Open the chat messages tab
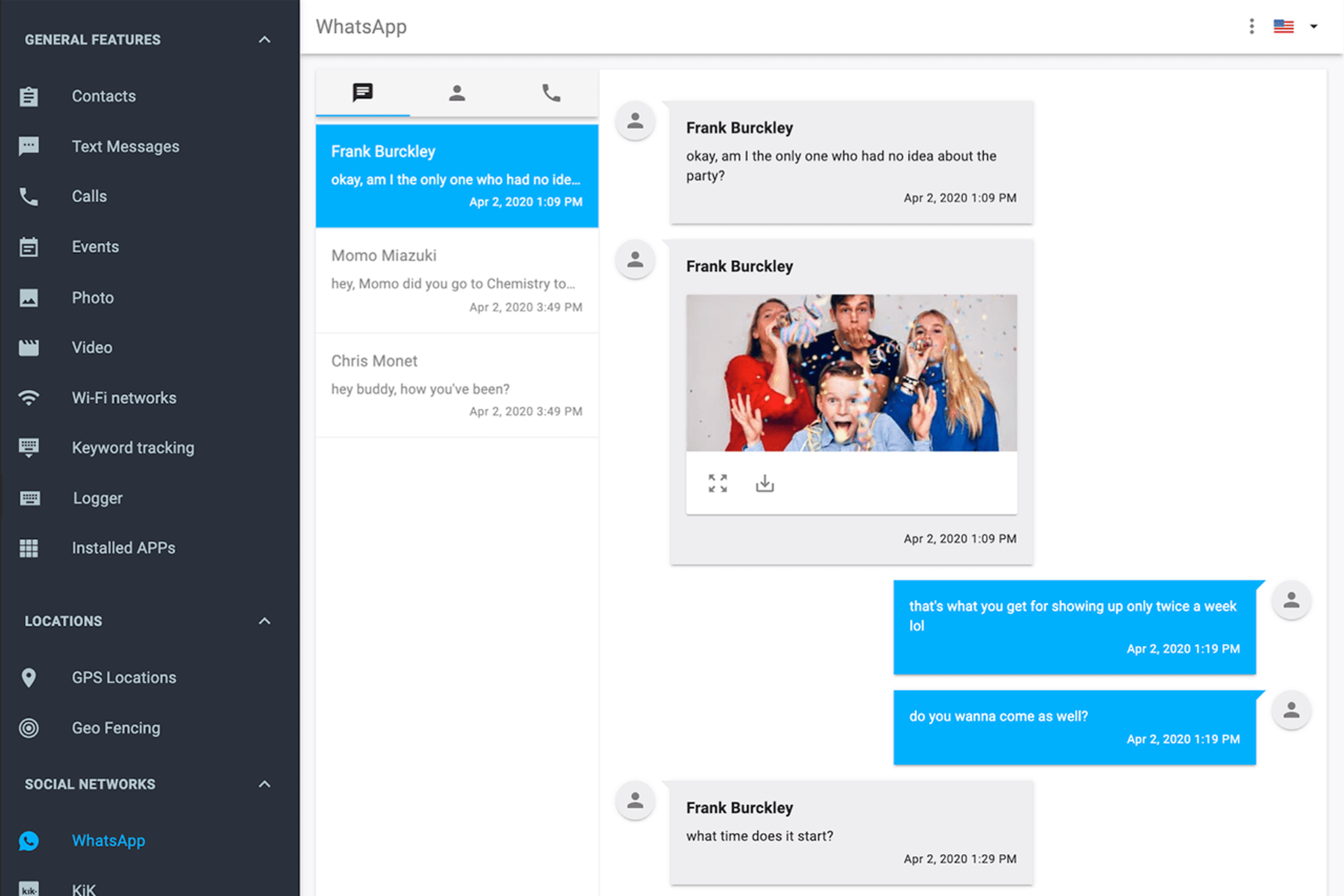The image size is (1344, 896). (x=363, y=93)
